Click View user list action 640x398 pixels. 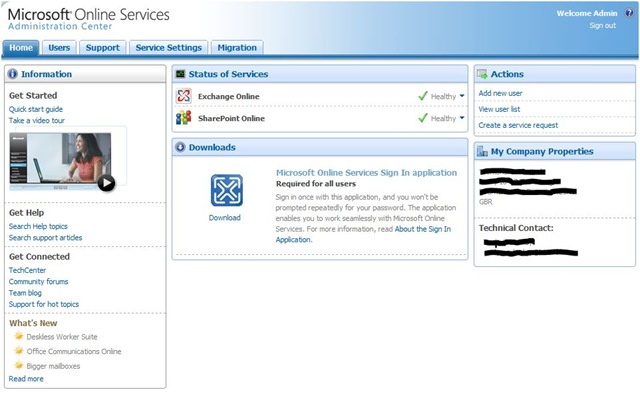pos(500,109)
